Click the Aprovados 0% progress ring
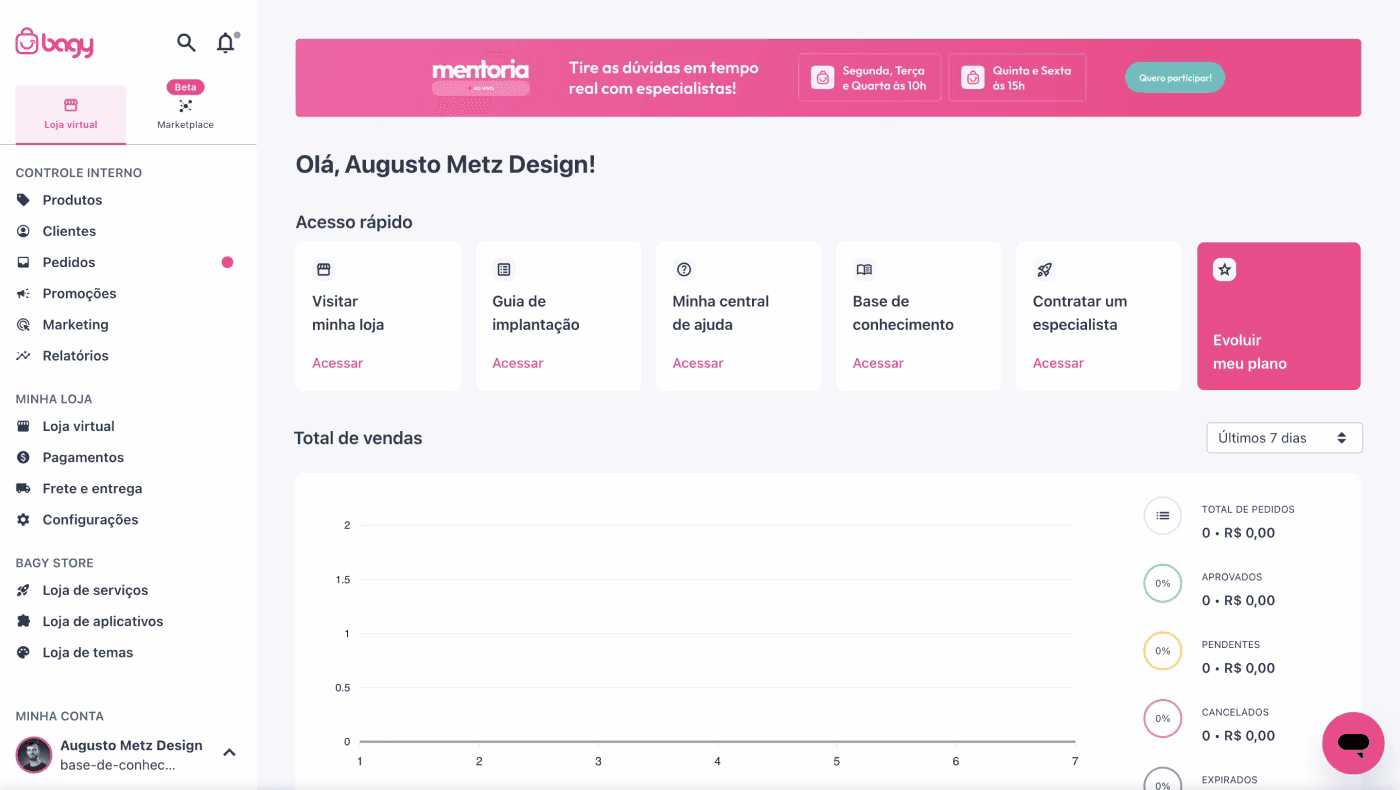Viewport: 1400px width, 790px height. pos(1162,583)
